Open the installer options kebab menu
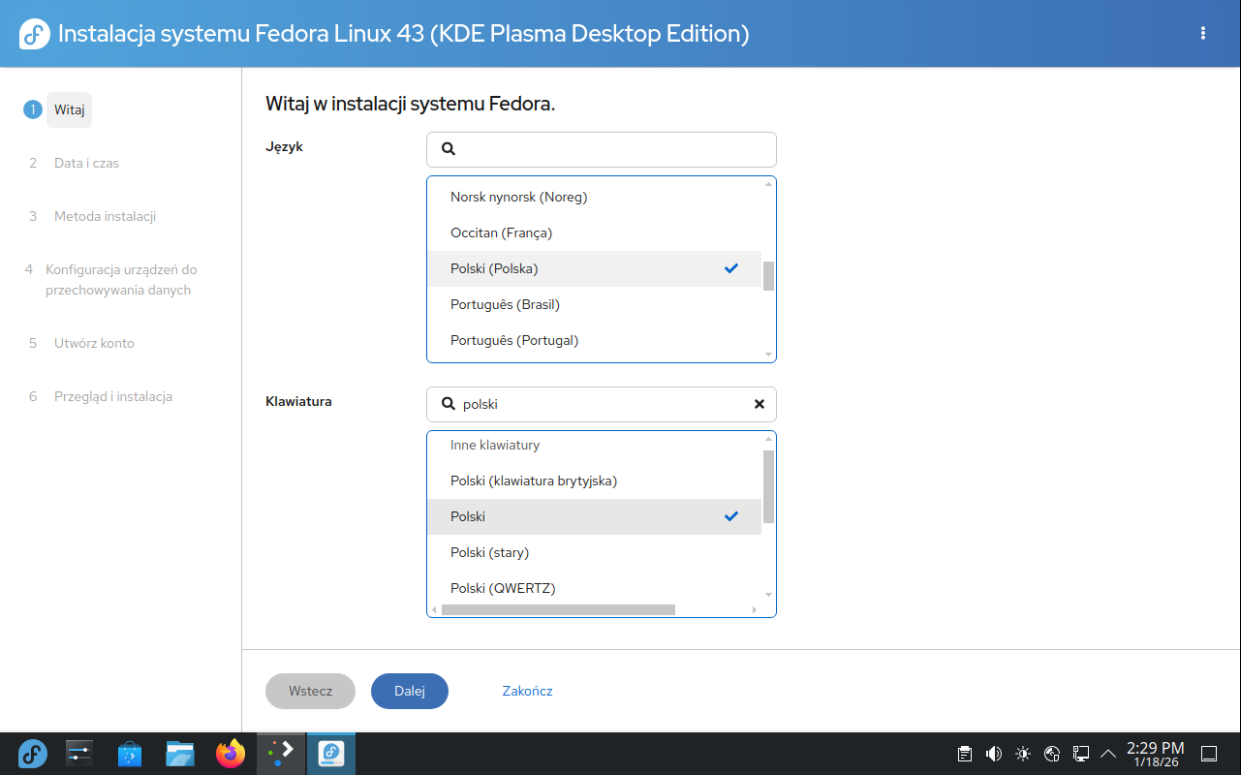The width and height of the screenshot is (1241, 775). pyautogui.click(x=1202, y=32)
